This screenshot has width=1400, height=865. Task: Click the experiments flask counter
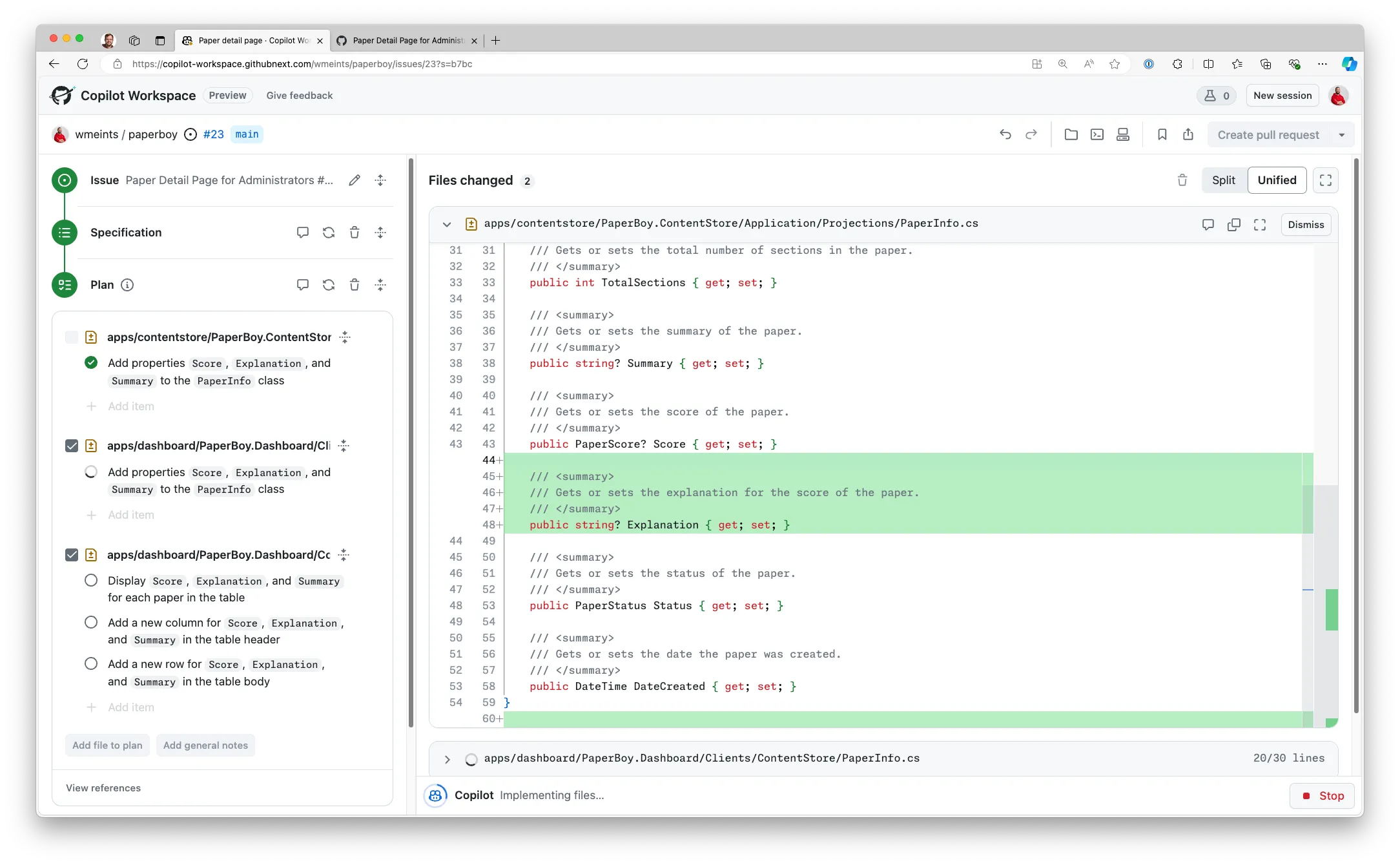pyautogui.click(x=1217, y=96)
